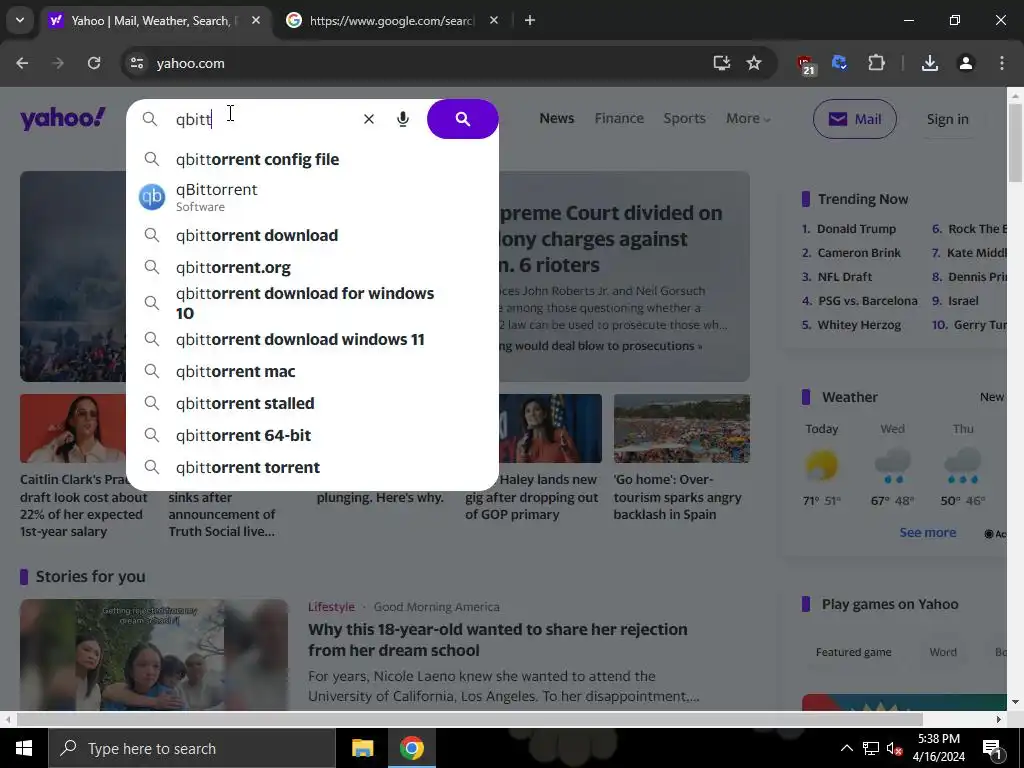
Task: Open Windows Start menu
Action: pyautogui.click(x=24, y=748)
